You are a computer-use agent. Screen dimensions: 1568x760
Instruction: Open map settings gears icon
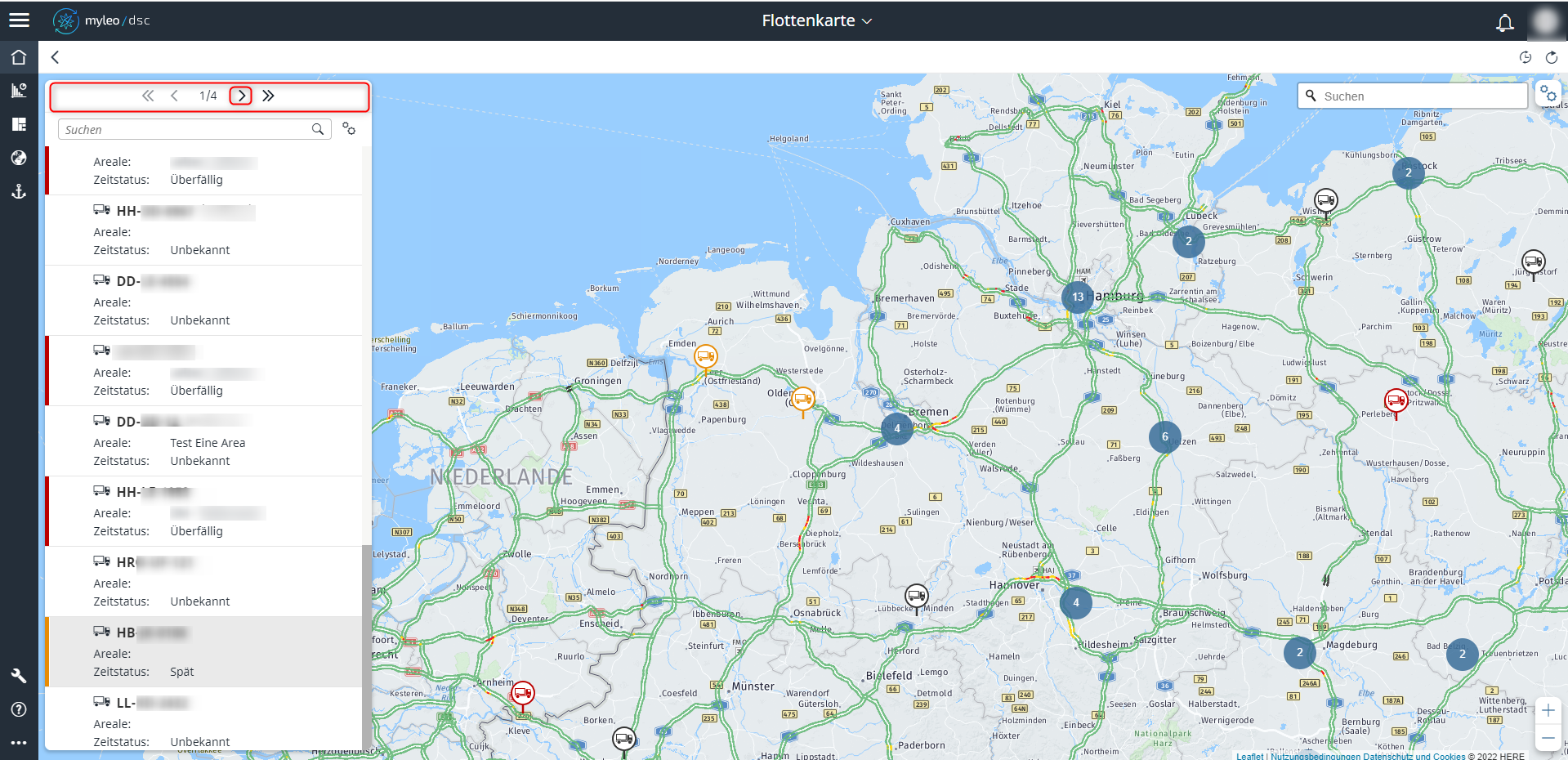pos(1548,94)
